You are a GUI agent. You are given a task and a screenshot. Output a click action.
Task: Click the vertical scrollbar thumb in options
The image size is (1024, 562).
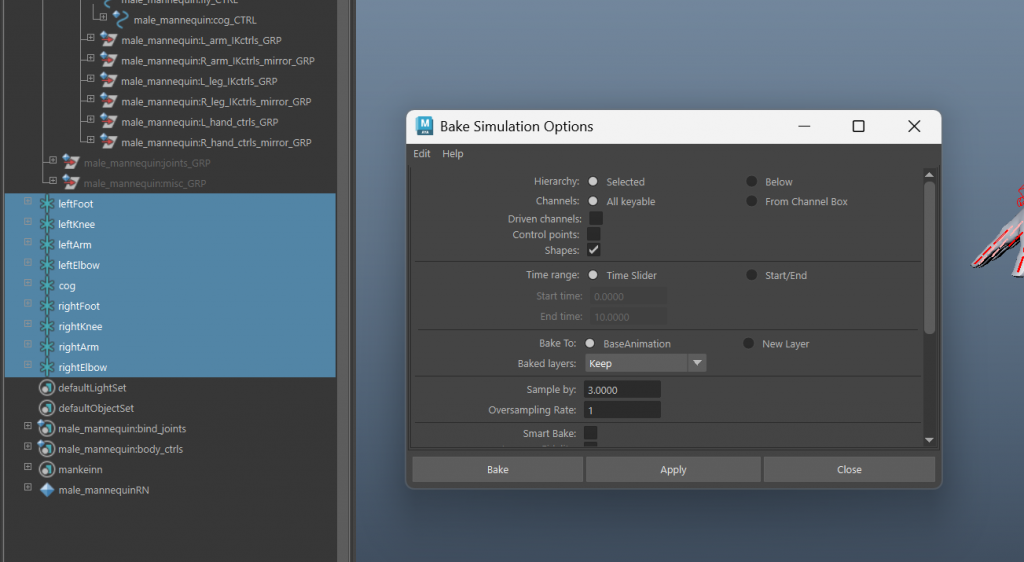click(929, 258)
